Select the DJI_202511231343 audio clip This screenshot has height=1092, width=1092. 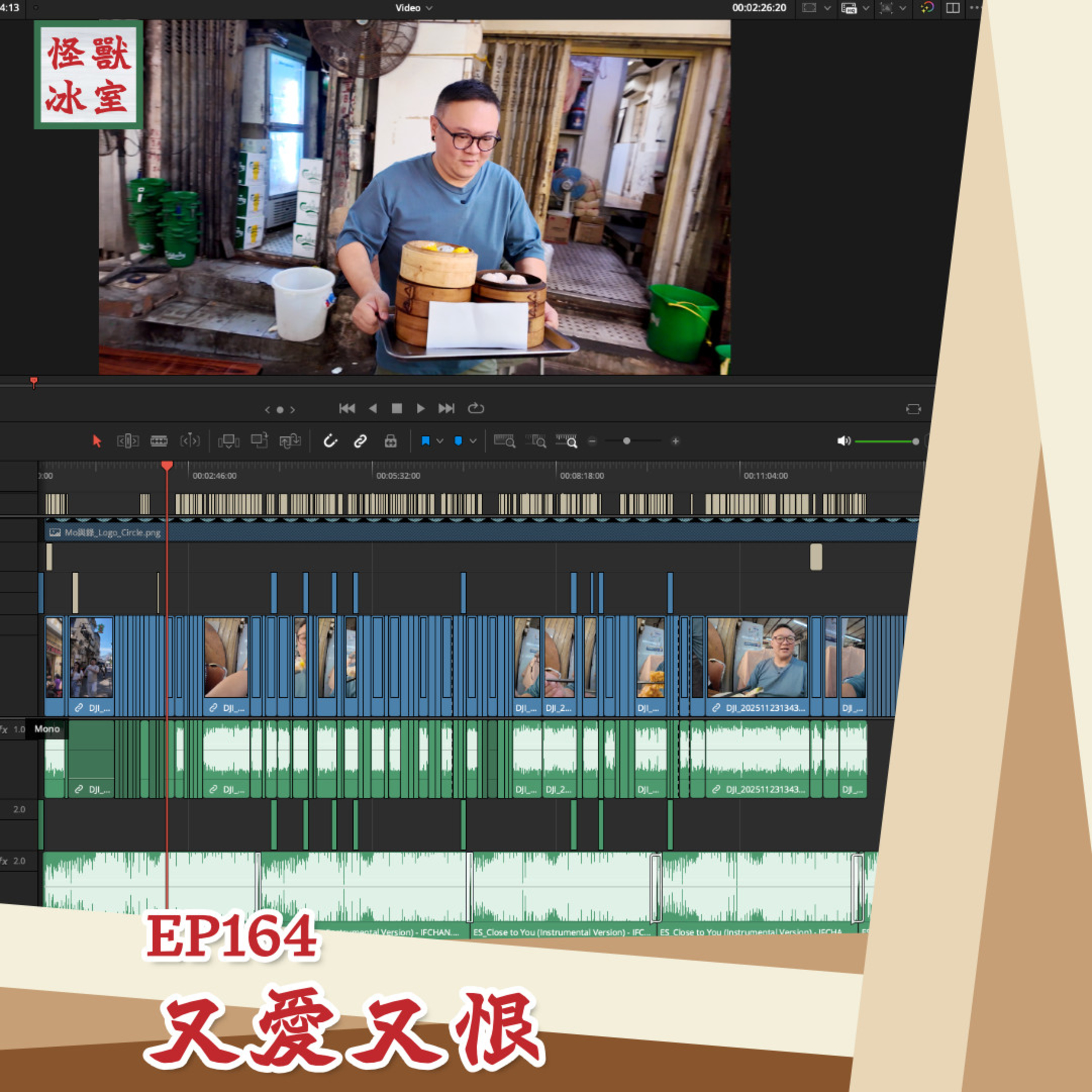tap(757, 759)
